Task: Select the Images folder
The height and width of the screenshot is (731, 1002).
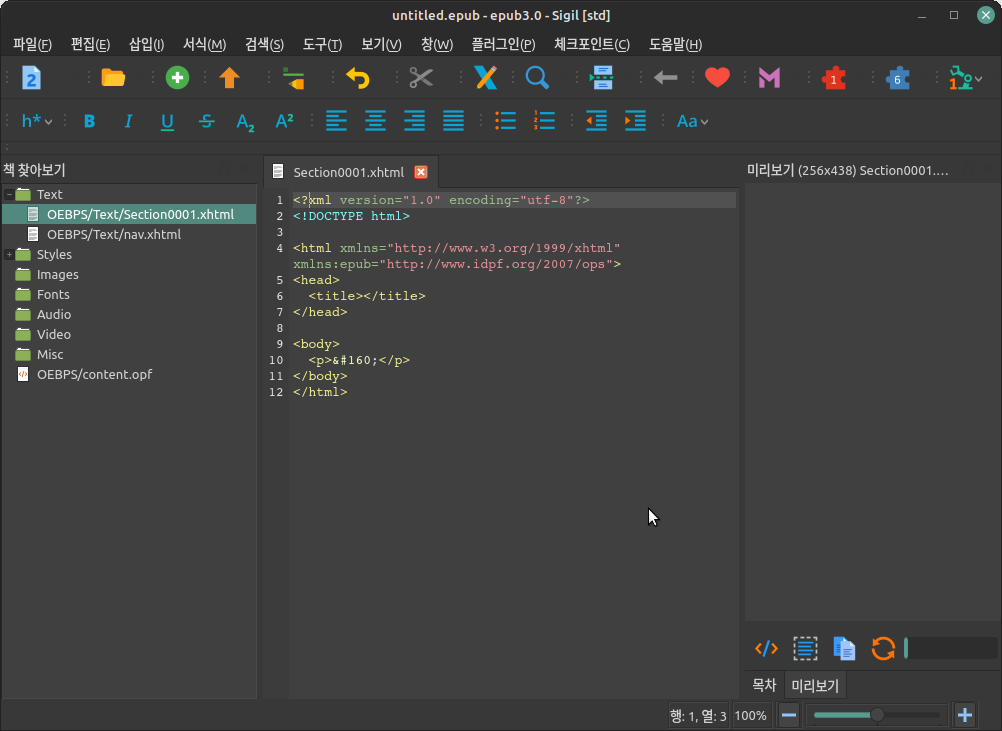Action: click(x=58, y=274)
